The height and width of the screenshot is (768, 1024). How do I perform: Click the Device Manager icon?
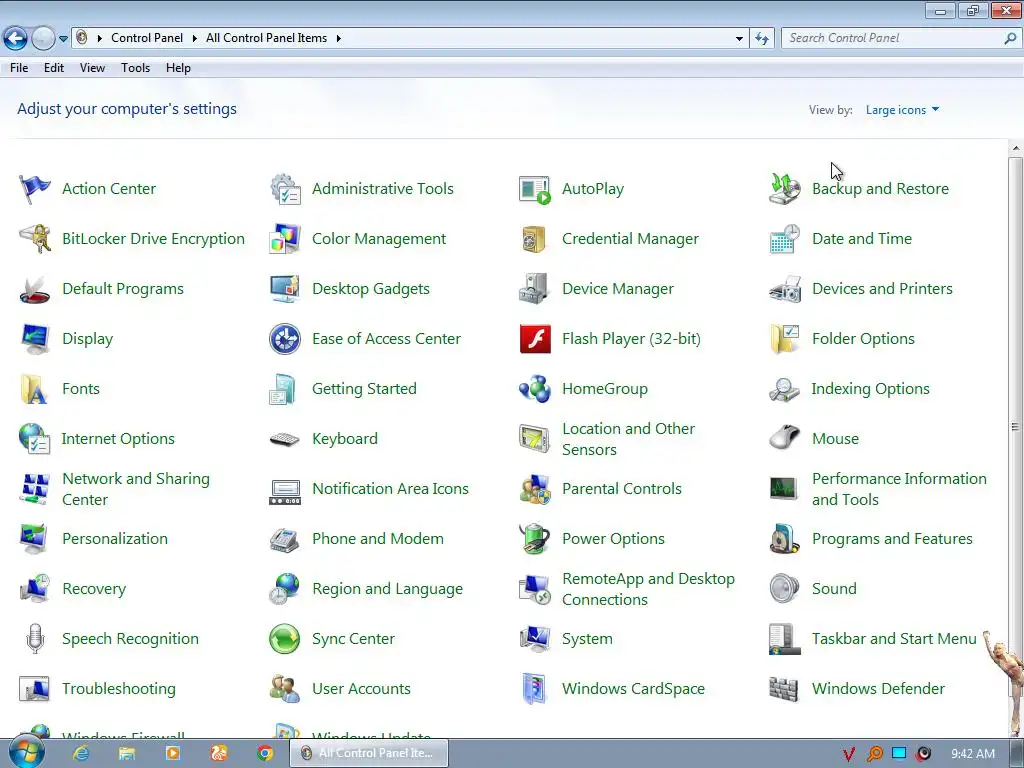pos(535,289)
